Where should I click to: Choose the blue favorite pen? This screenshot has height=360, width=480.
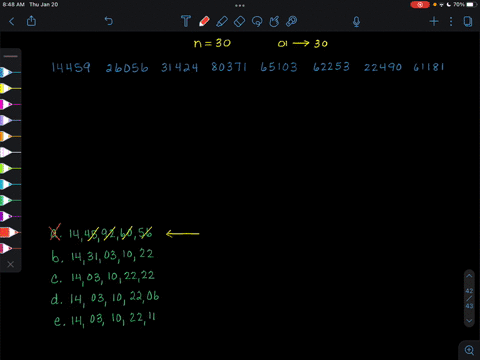tap(10, 72)
